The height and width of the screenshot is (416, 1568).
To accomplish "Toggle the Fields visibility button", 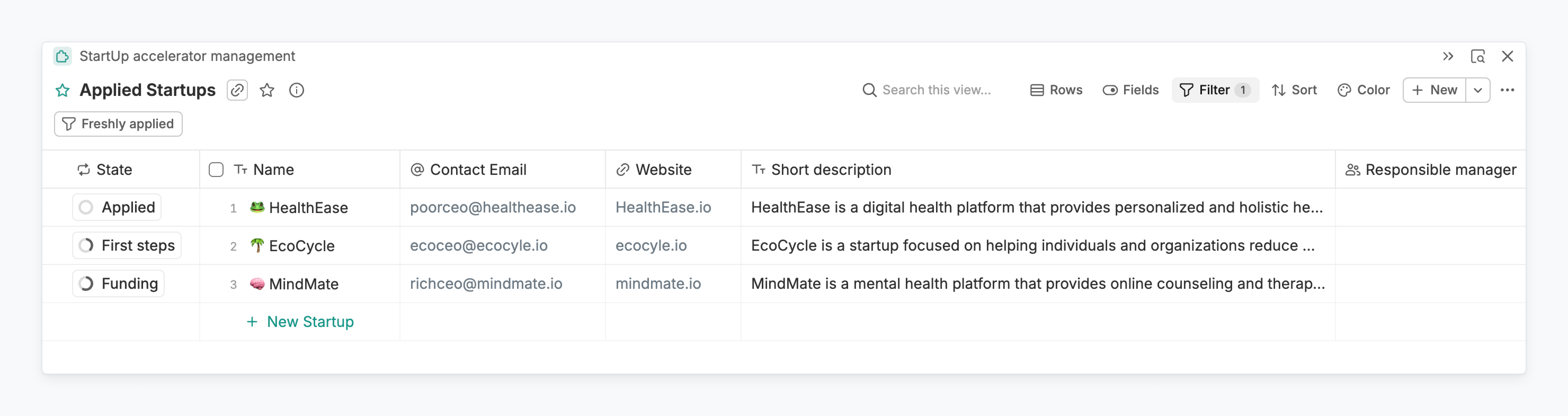I will [1130, 90].
